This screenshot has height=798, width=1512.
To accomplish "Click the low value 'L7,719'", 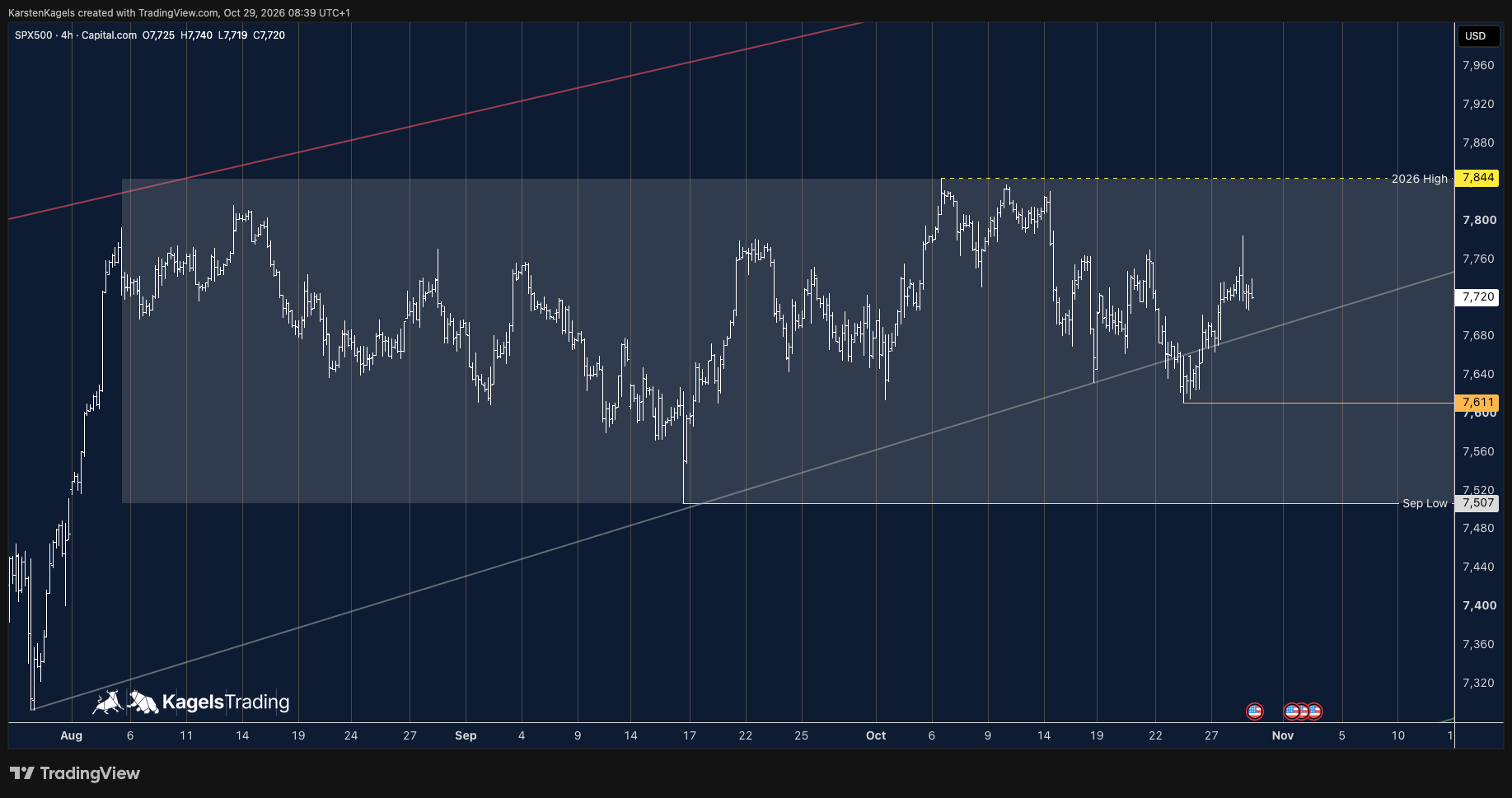I will point(232,35).
